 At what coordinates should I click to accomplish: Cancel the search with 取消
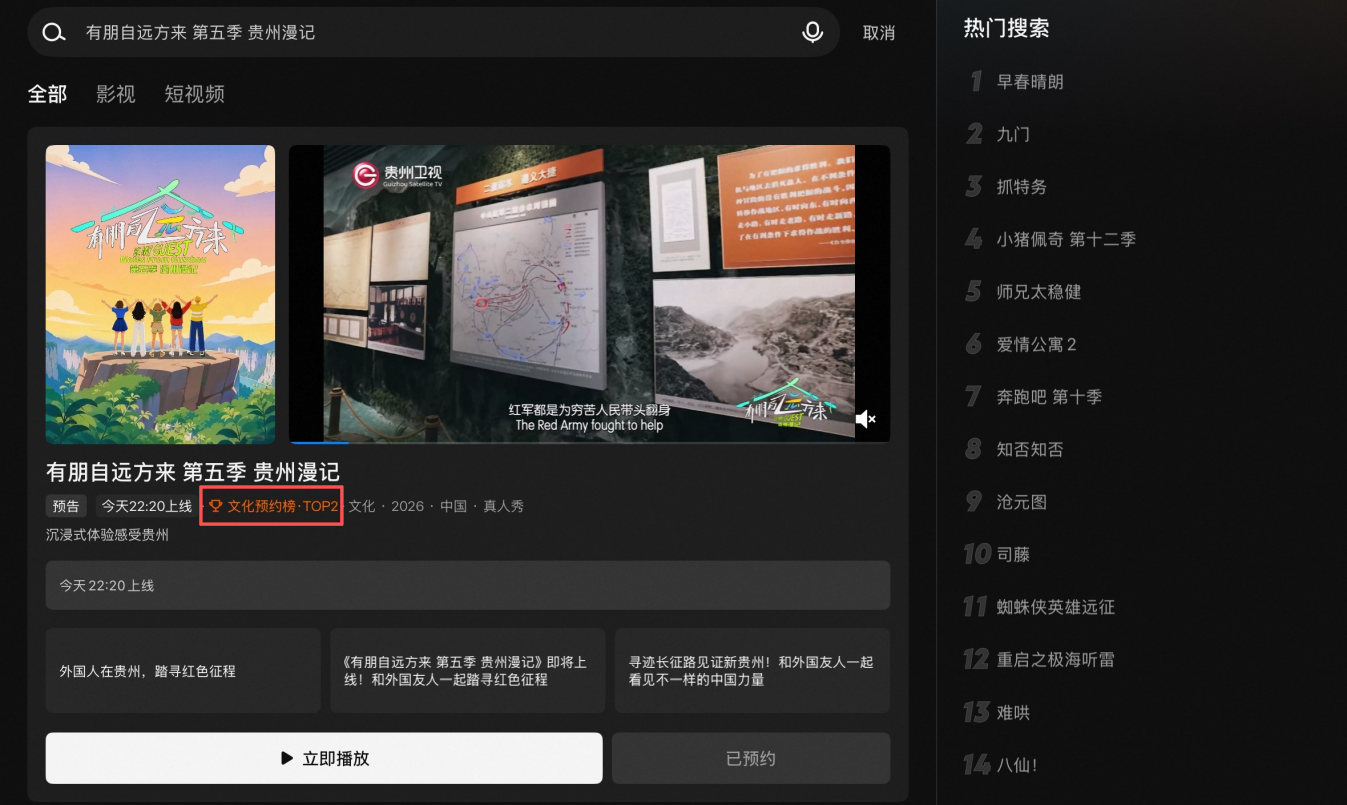point(879,33)
